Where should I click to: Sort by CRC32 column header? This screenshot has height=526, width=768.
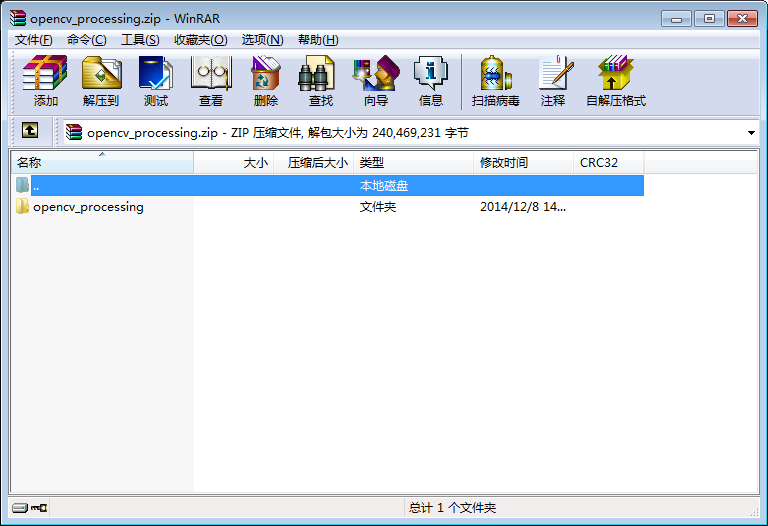(608, 163)
